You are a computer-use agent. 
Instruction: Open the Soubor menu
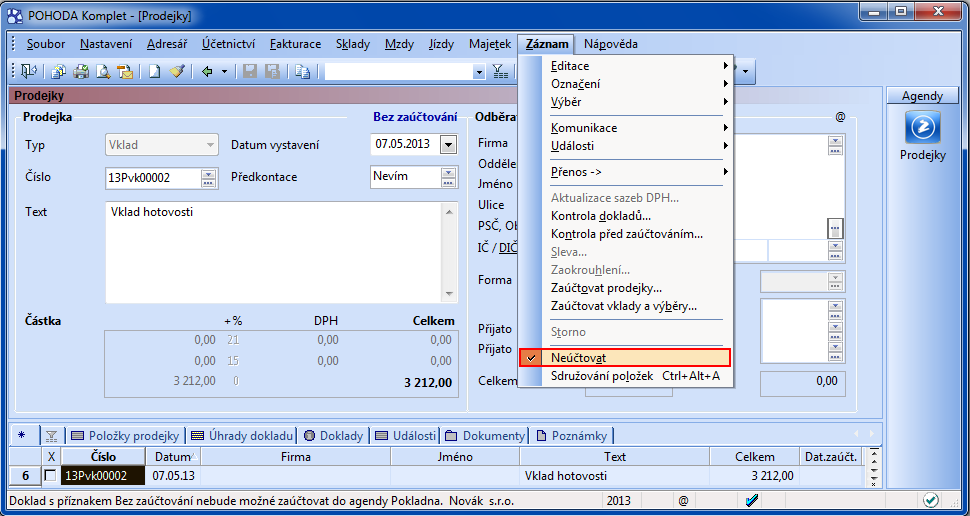(x=46, y=44)
